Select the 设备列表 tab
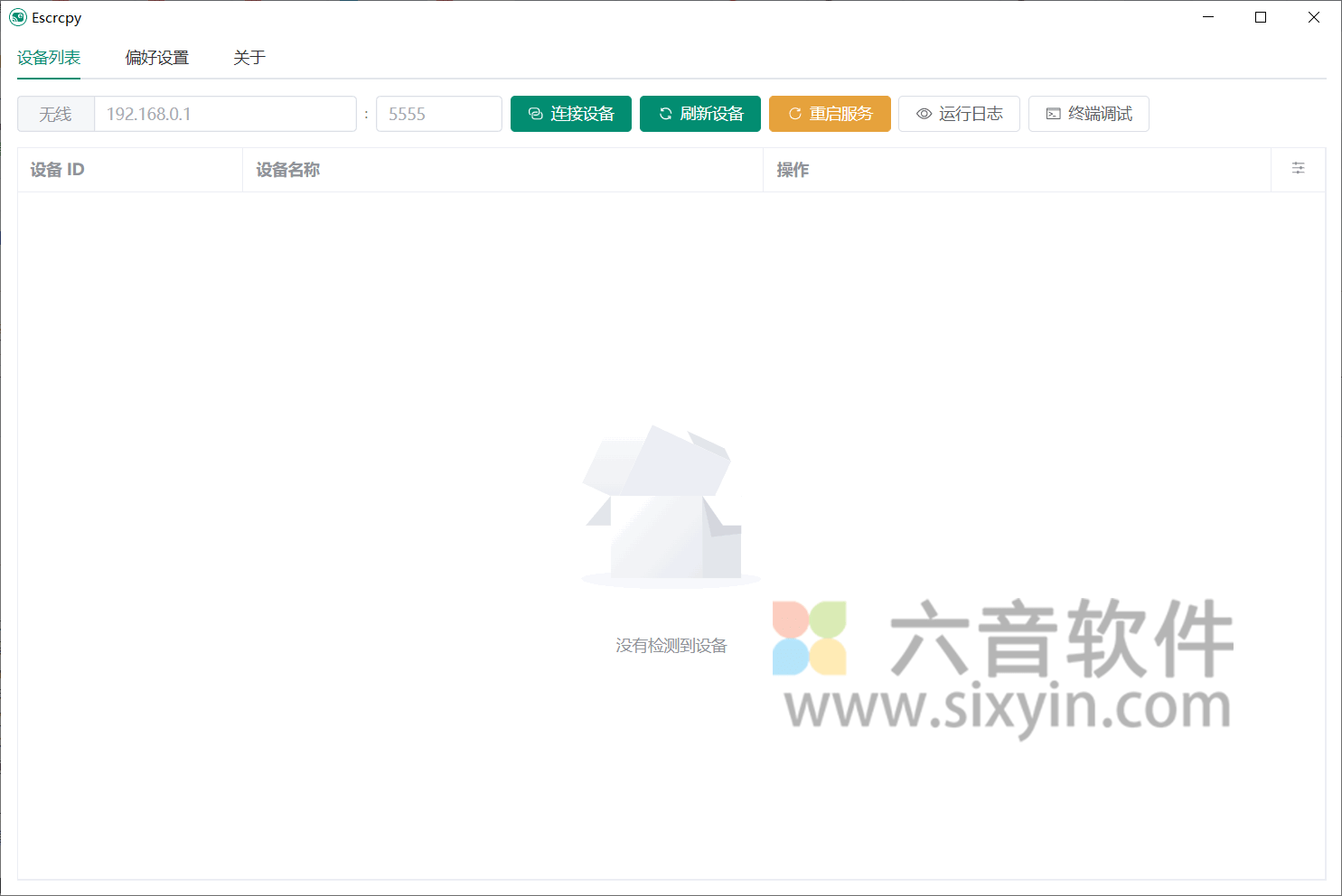This screenshot has width=1342, height=896. point(48,58)
